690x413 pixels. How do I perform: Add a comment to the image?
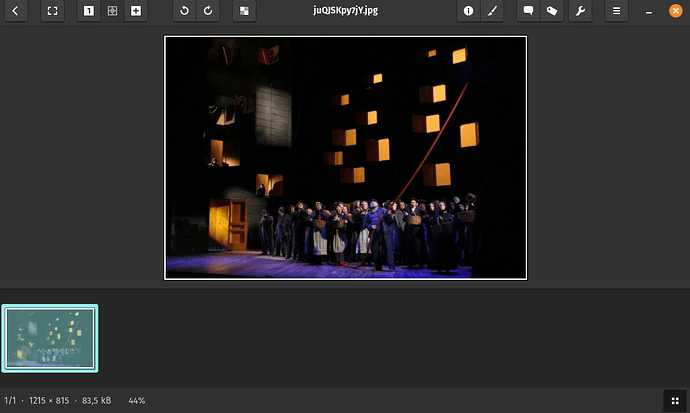tap(528, 11)
